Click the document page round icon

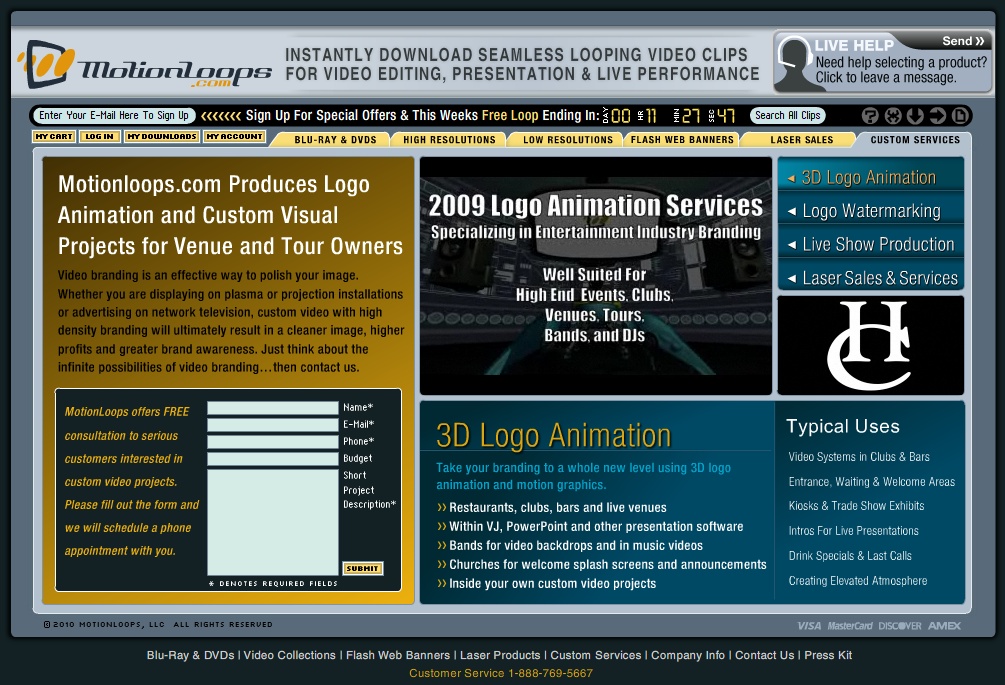tap(960, 115)
